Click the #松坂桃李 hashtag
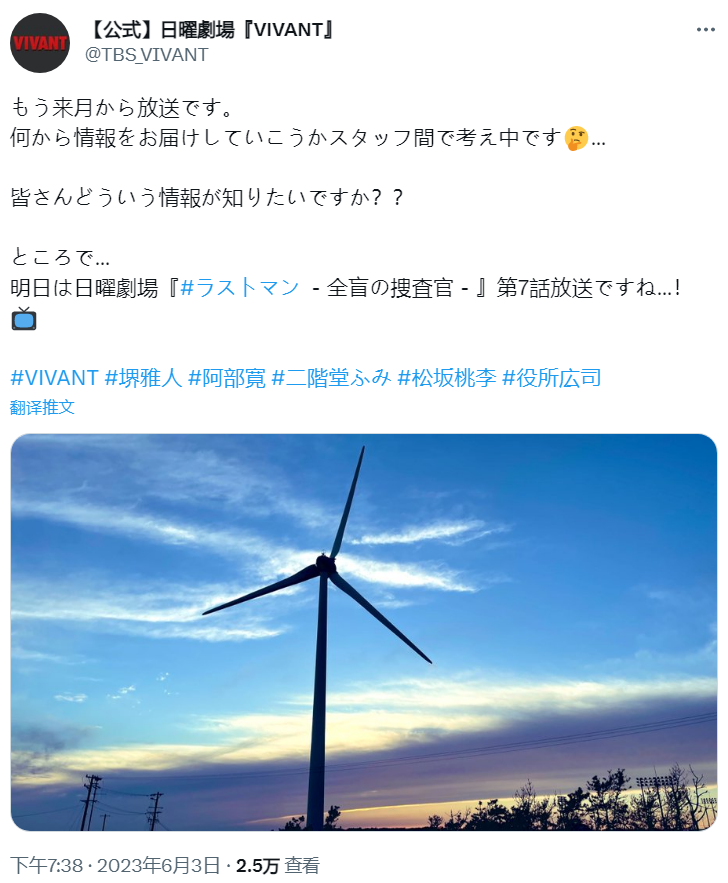This screenshot has width=728, height=883. [446, 378]
